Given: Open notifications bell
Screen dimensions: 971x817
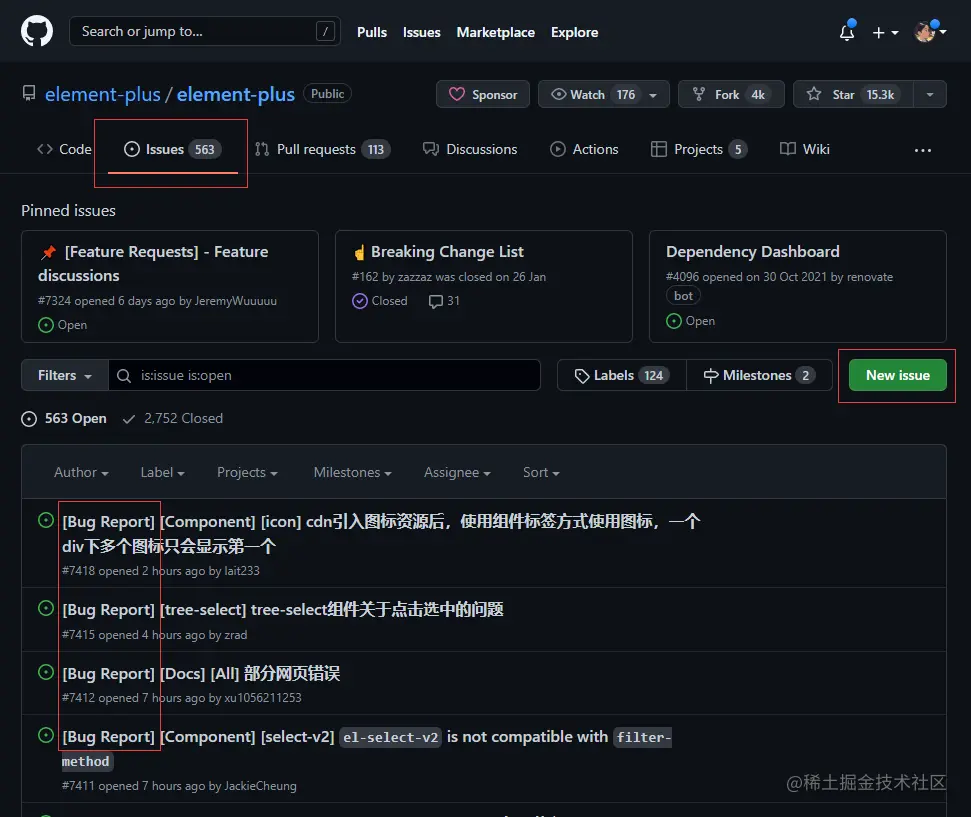Looking at the screenshot, I should coord(847,32).
